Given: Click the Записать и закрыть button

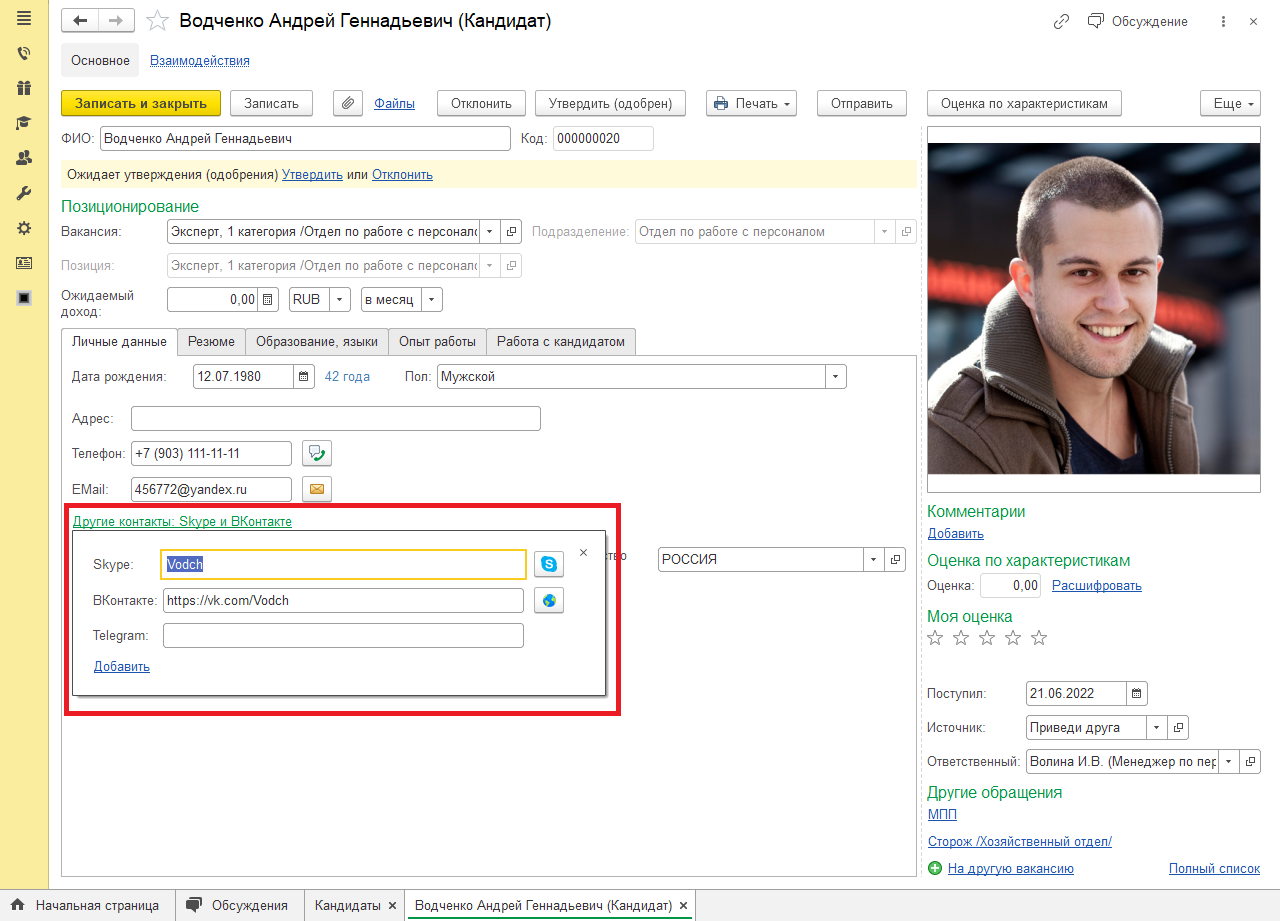Looking at the screenshot, I should [140, 103].
